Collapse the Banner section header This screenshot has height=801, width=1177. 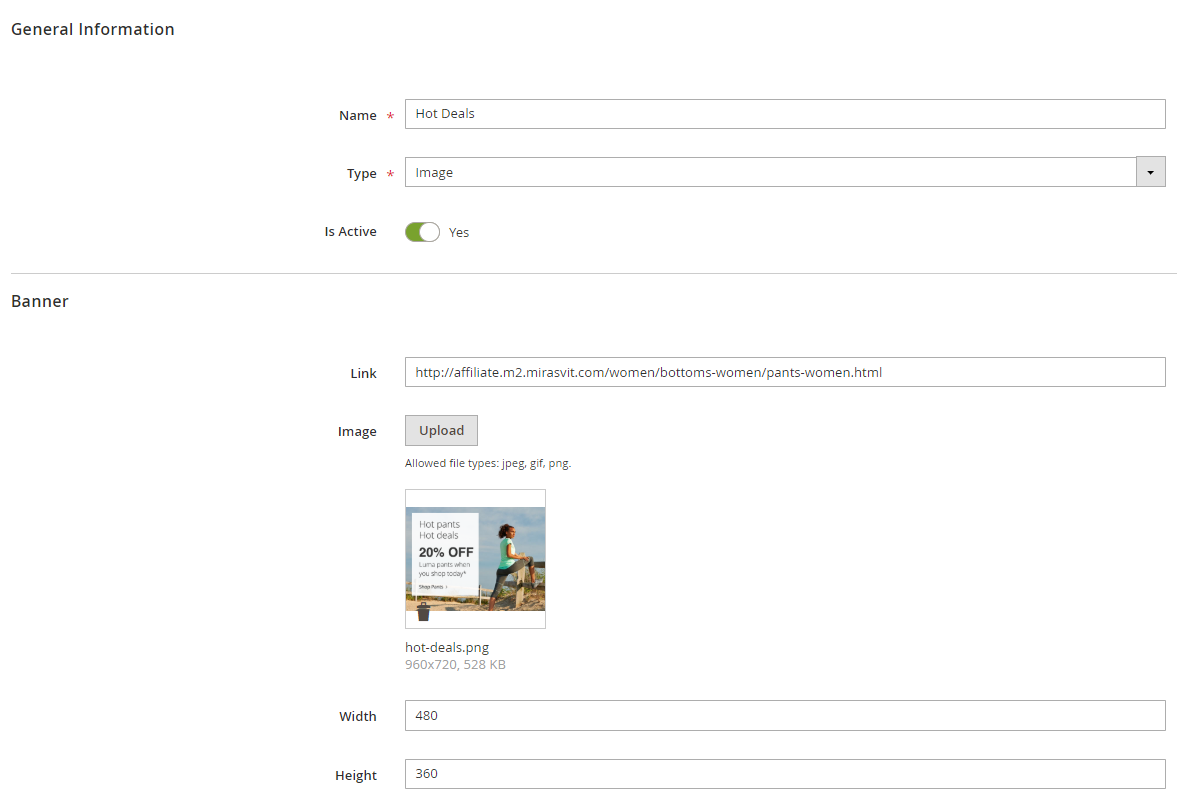click(40, 301)
